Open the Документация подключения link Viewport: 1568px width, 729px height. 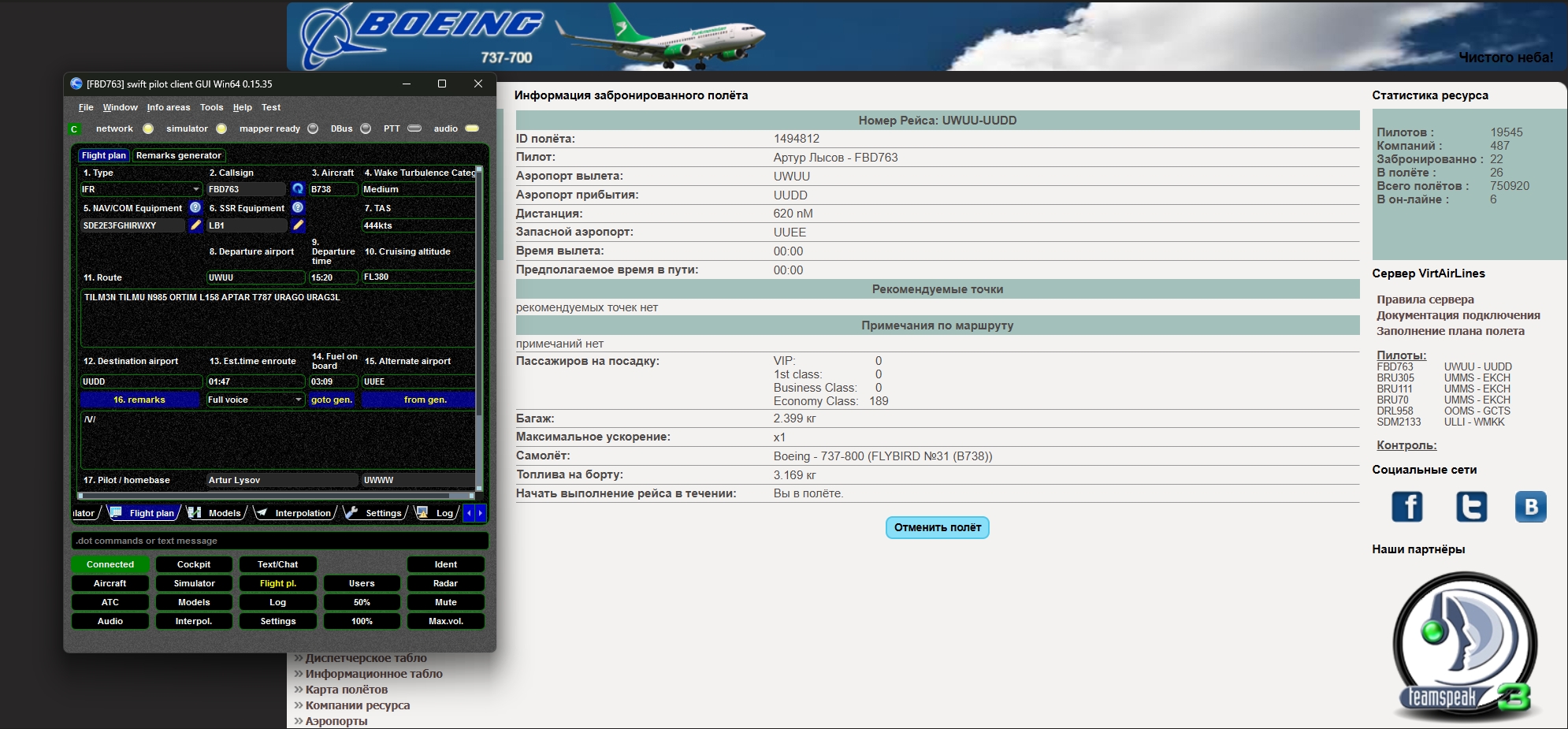pos(1458,315)
